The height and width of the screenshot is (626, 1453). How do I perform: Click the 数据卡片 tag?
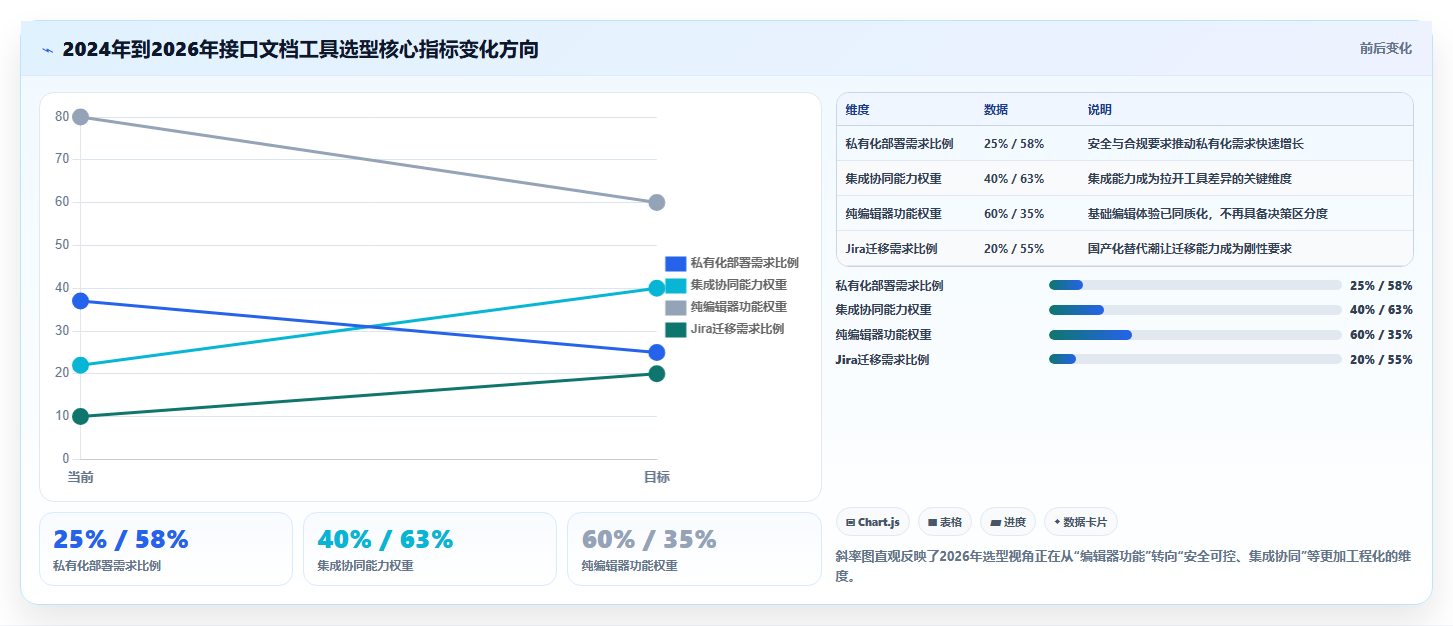pos(1081,522)
